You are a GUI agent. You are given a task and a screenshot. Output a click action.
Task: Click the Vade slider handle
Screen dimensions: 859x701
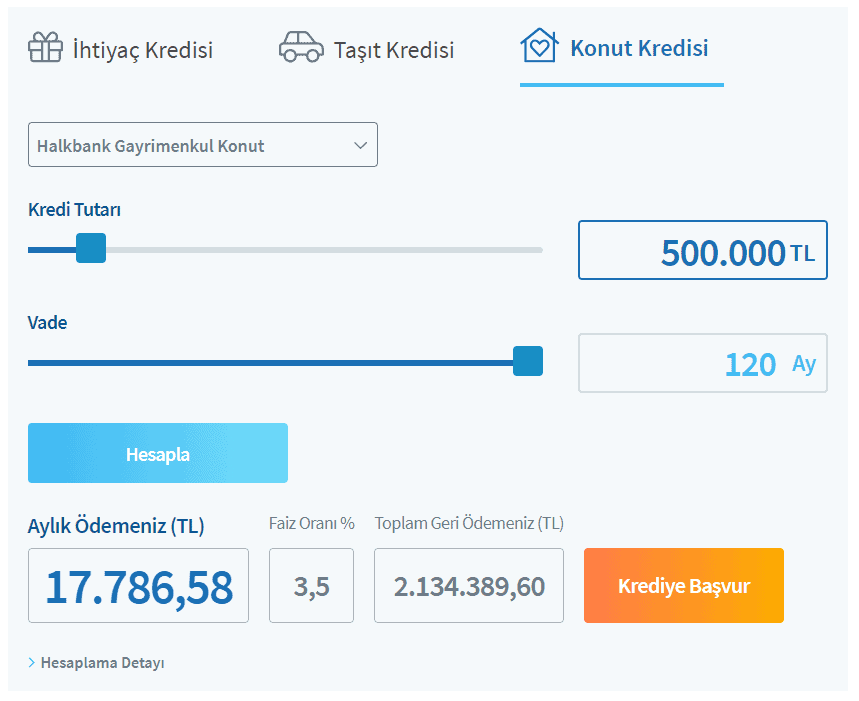tap(527, 361)
